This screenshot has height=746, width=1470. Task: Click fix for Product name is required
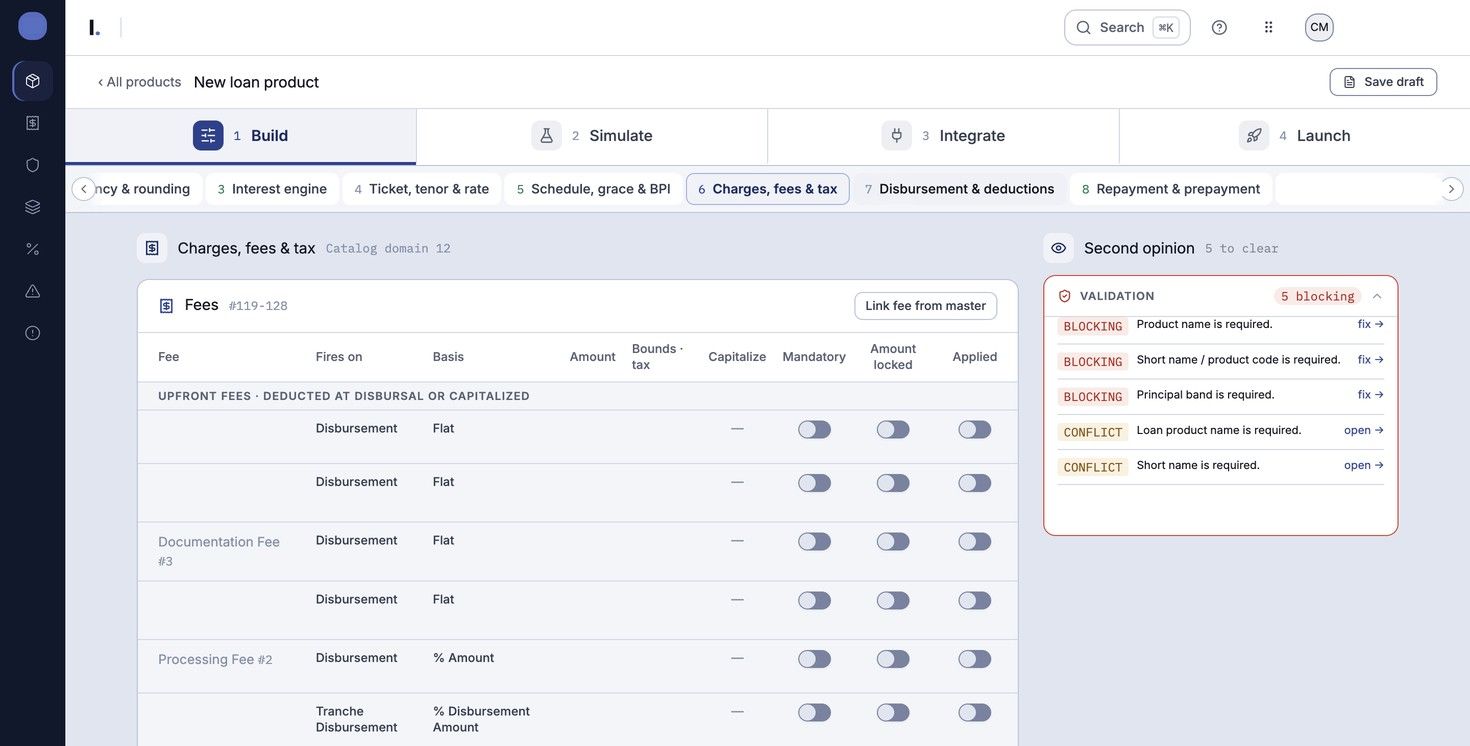click(1371, 324)
